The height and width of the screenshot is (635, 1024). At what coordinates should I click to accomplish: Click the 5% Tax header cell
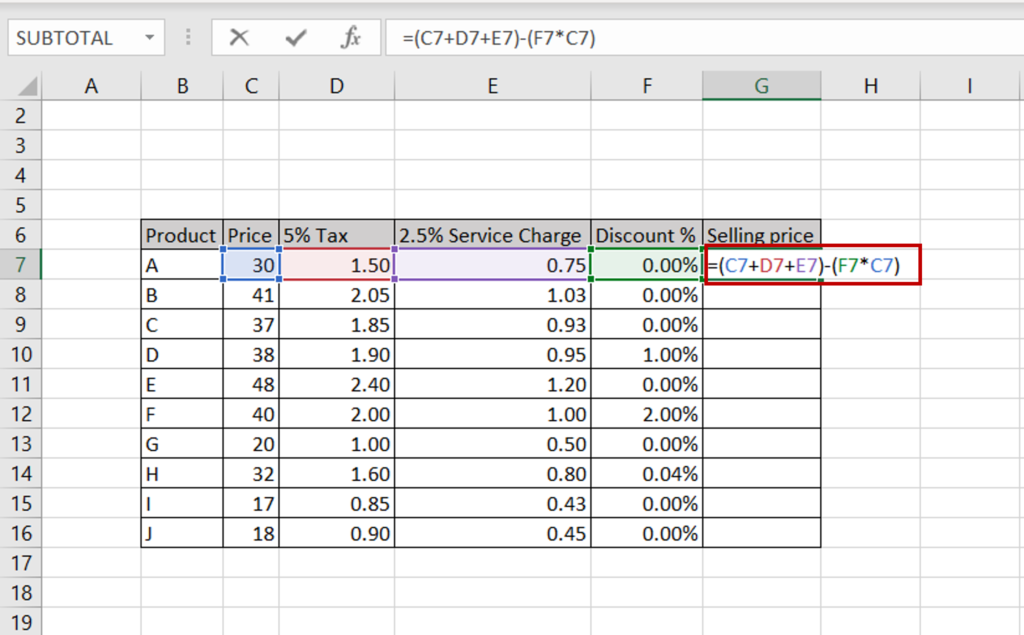[x=336, y=235]
